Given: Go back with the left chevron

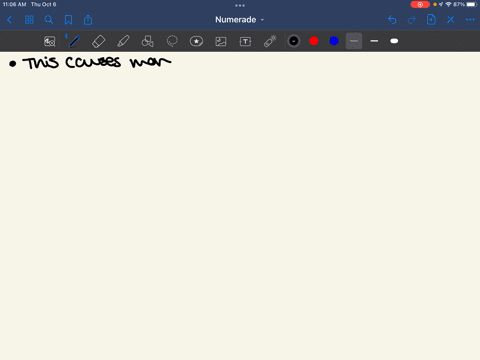Looking at the screenshot, I should click(9, 20).
